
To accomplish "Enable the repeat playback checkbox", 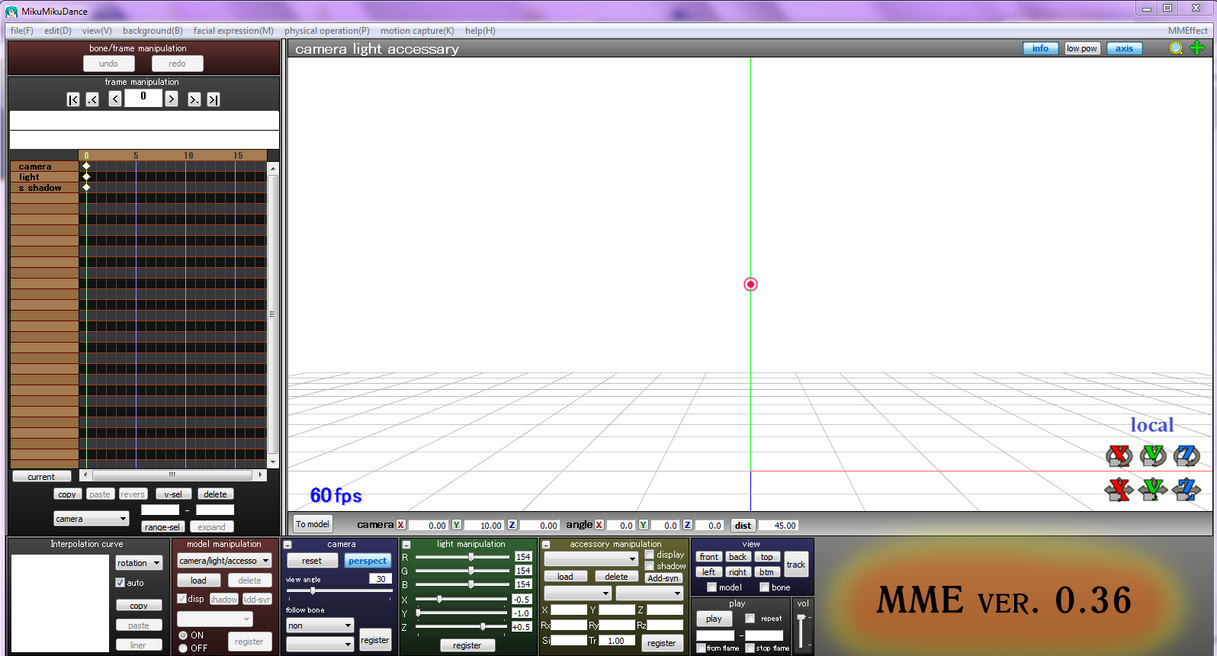I will [750, 618].
